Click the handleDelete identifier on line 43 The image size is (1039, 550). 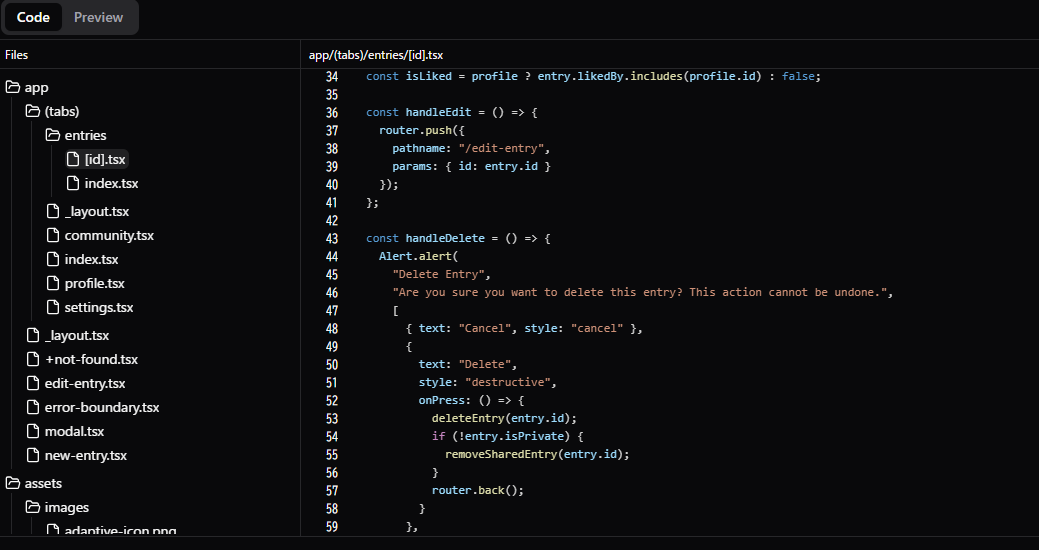pos(445,239)
